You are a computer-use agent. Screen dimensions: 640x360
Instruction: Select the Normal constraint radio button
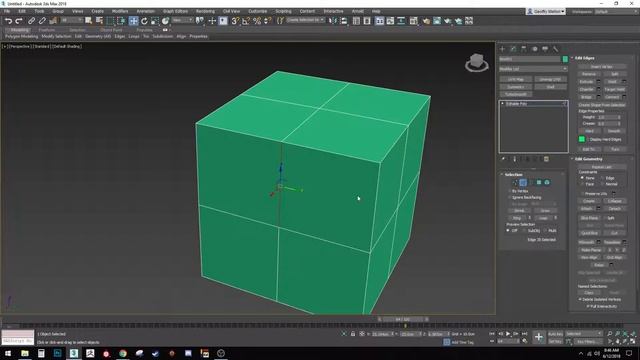602,184
